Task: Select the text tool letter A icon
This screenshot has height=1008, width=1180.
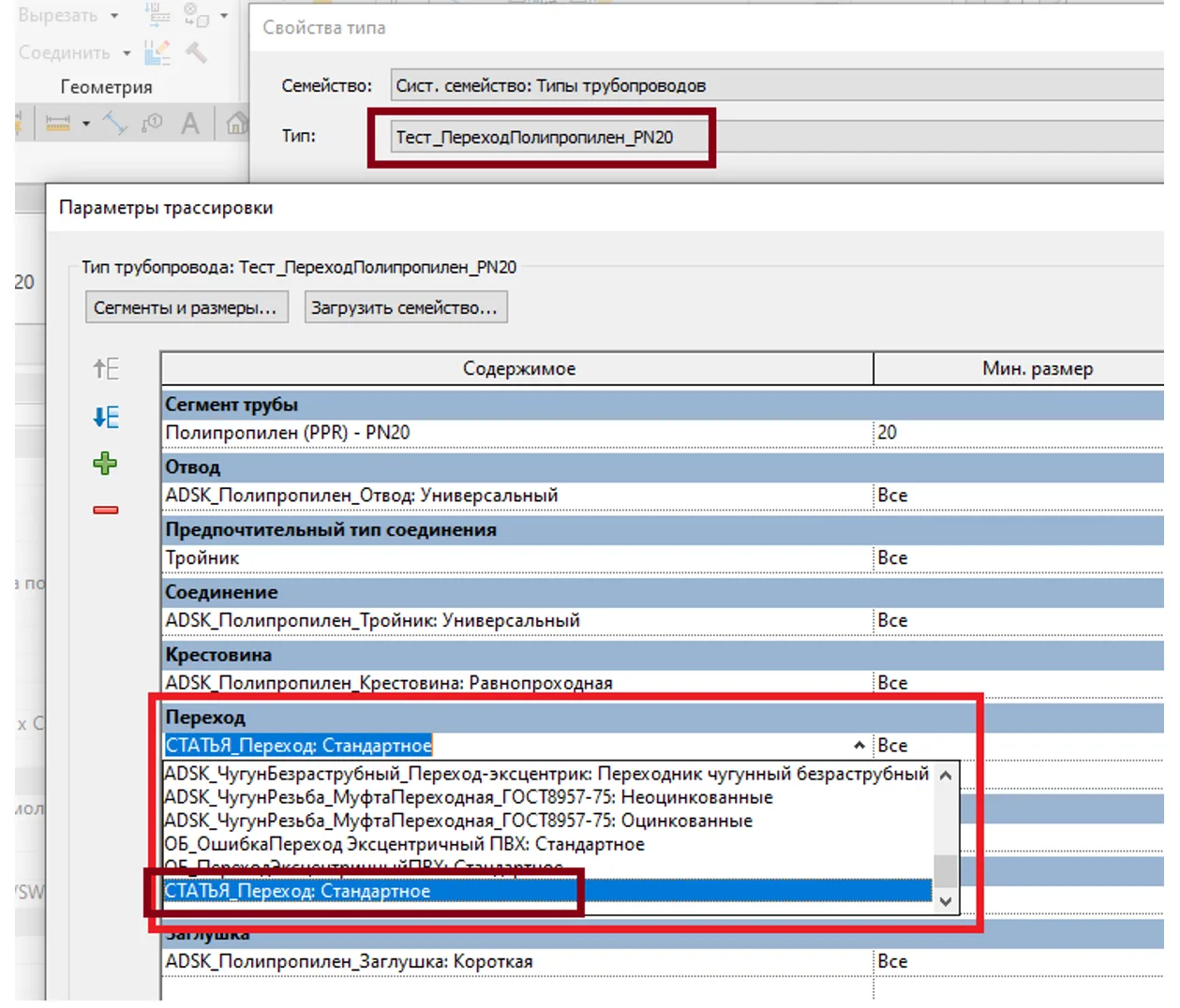Action: click(x=190, y=123)
